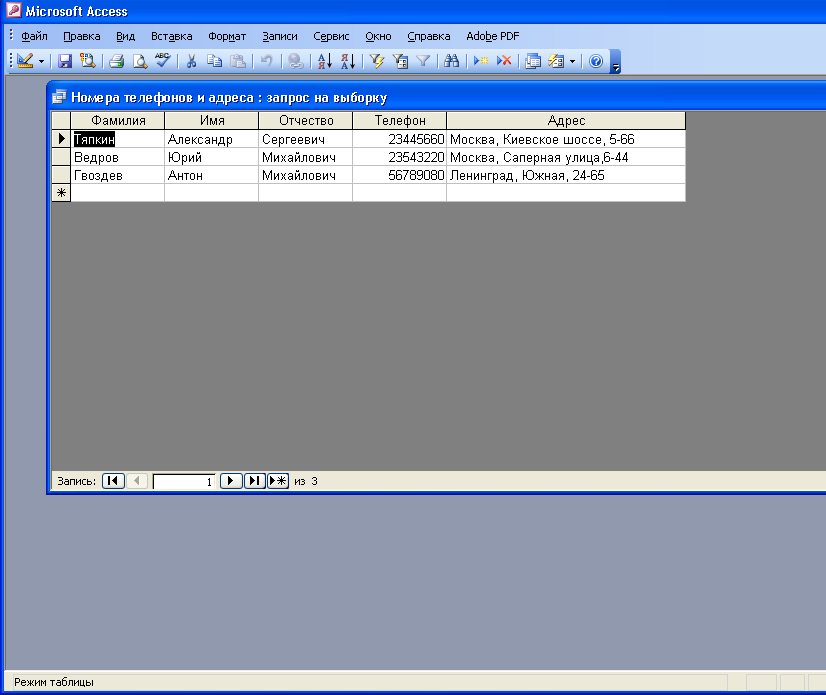
Task: Click the New Object icon
Action: (x=556, y=61)
